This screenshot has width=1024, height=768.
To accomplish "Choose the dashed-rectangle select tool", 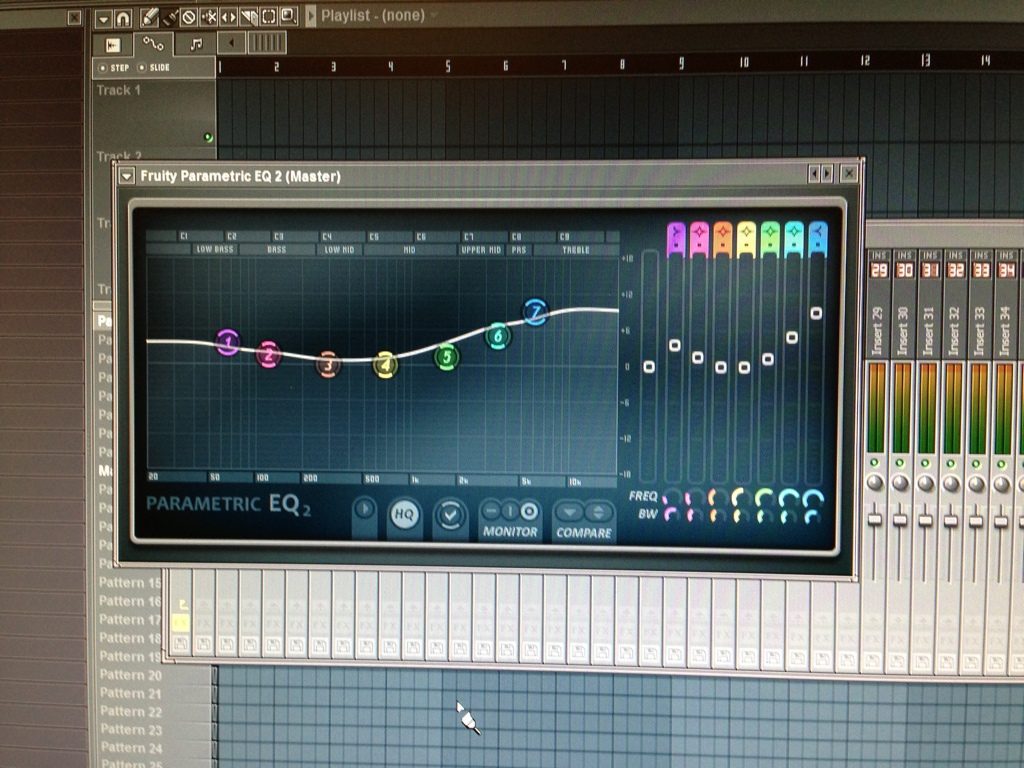I will pos(268,16).
